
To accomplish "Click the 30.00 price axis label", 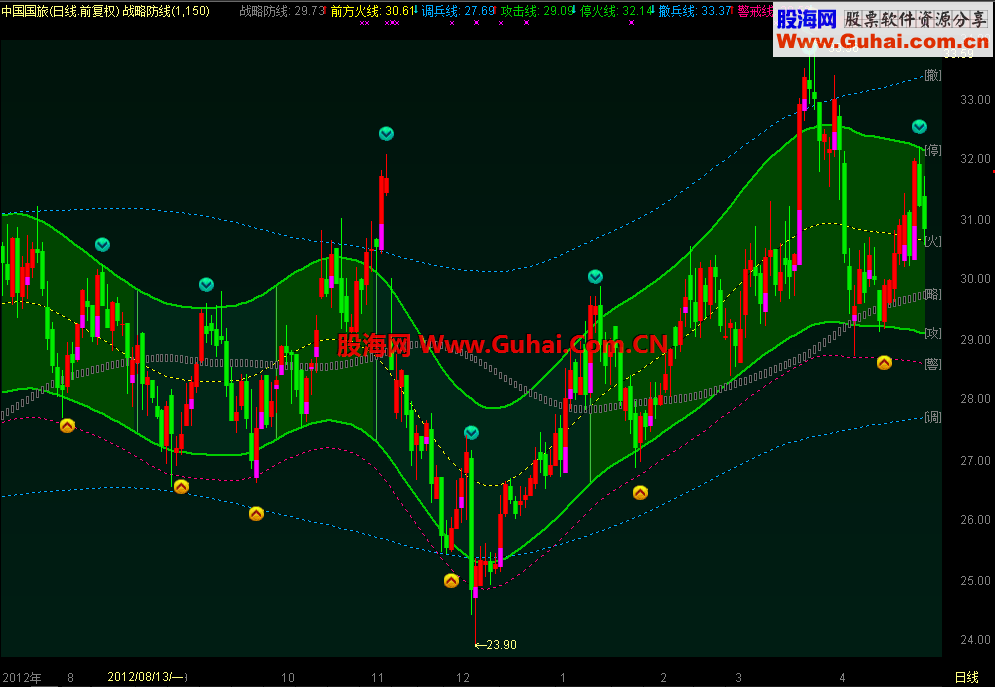I will [x=975, y=278].
